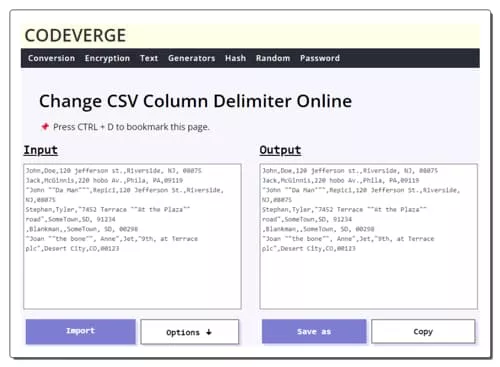This screenshot has width=500, height=367.
Task: Click the CODEVERGE site logo
Action: [75, 35]
